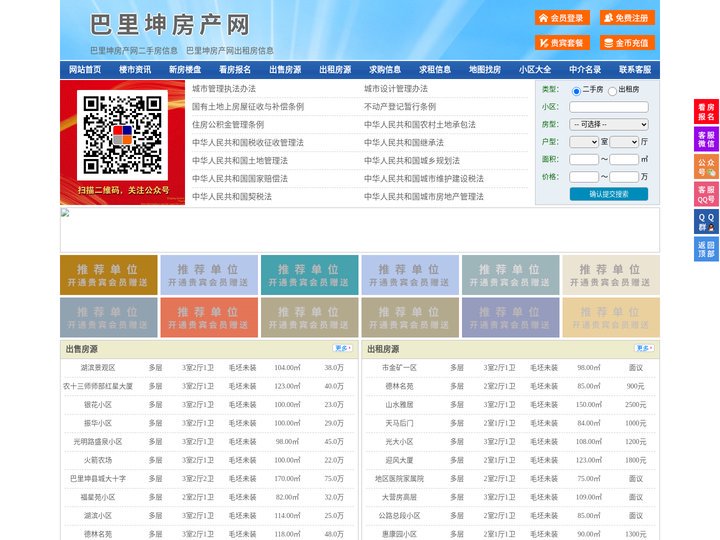Click the 免费注册 free registration button
Screen dimensions: 720x540
click(627, 18)
